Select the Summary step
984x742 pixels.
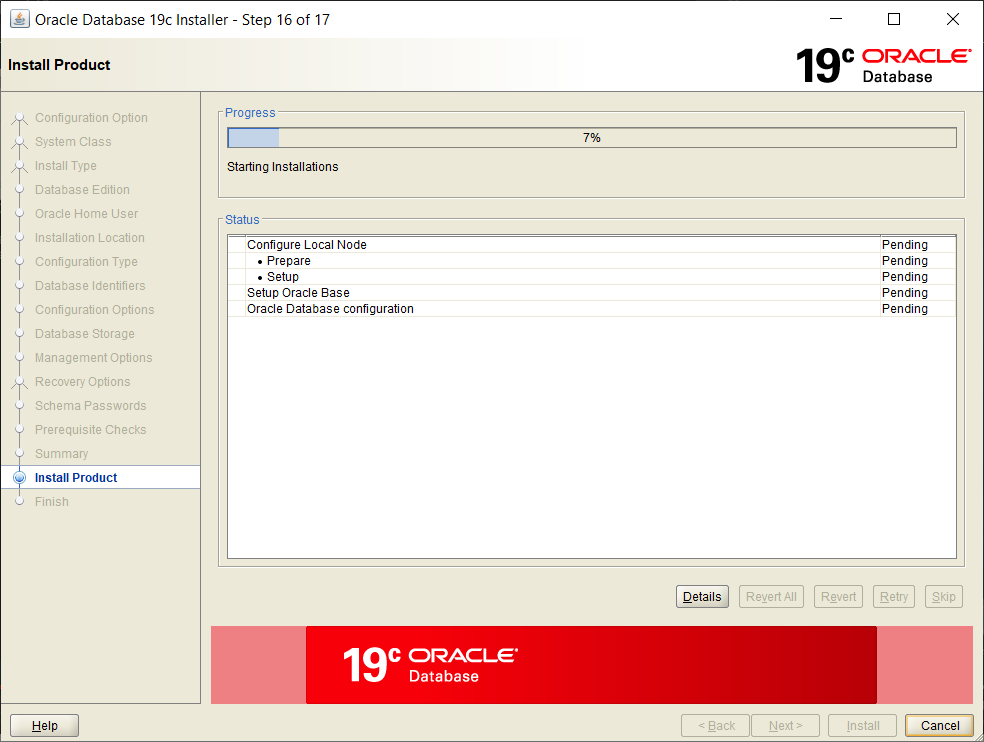(61, 454)
